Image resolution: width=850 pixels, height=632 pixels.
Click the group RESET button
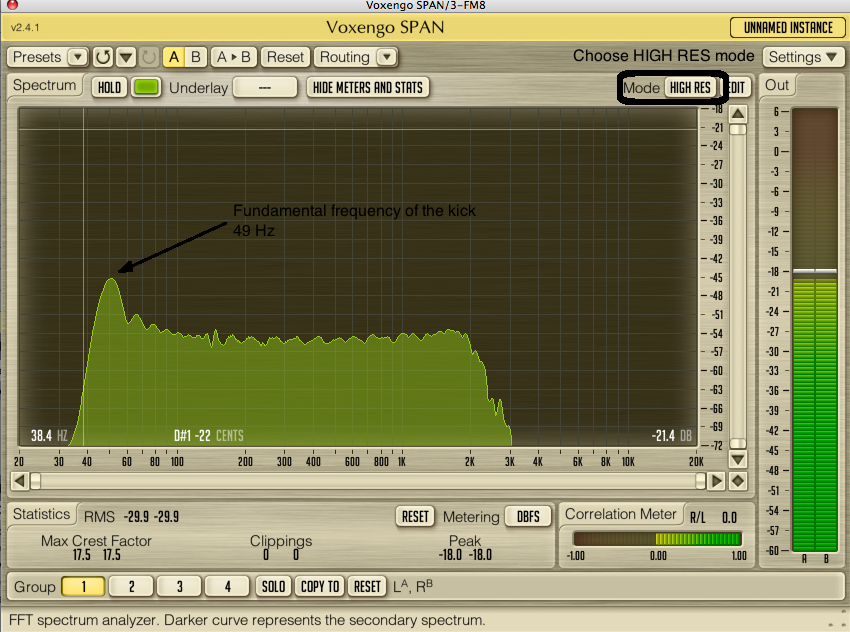tap(367, 586)
